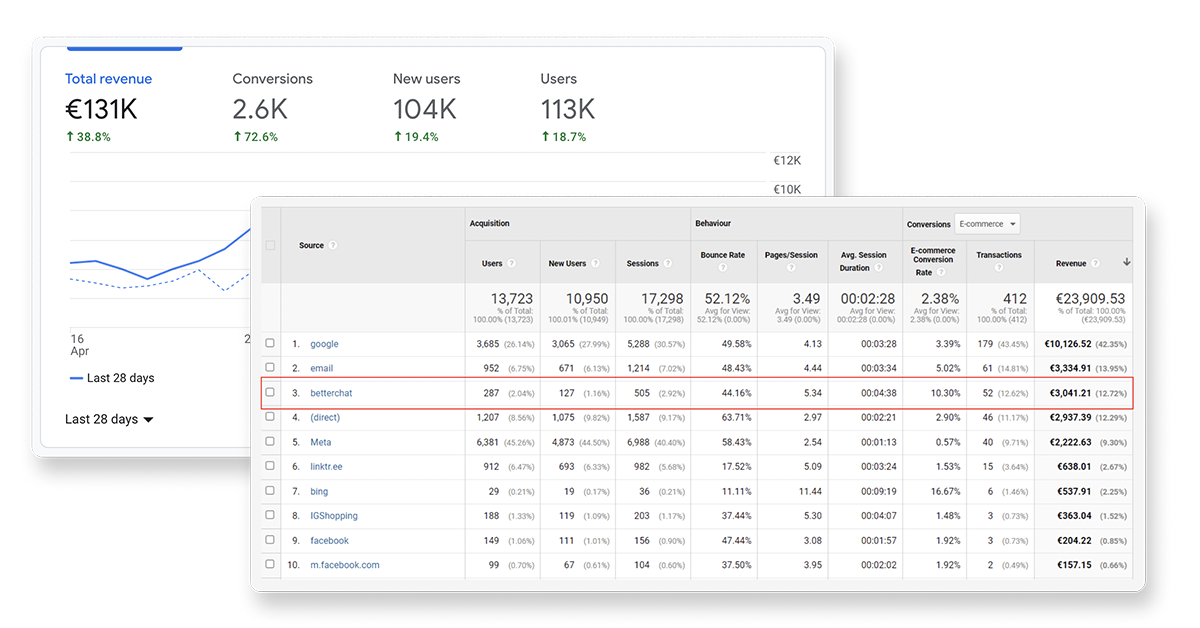Open the betterchat source link
1200x628 pixels.
click(x=331, y=393)
